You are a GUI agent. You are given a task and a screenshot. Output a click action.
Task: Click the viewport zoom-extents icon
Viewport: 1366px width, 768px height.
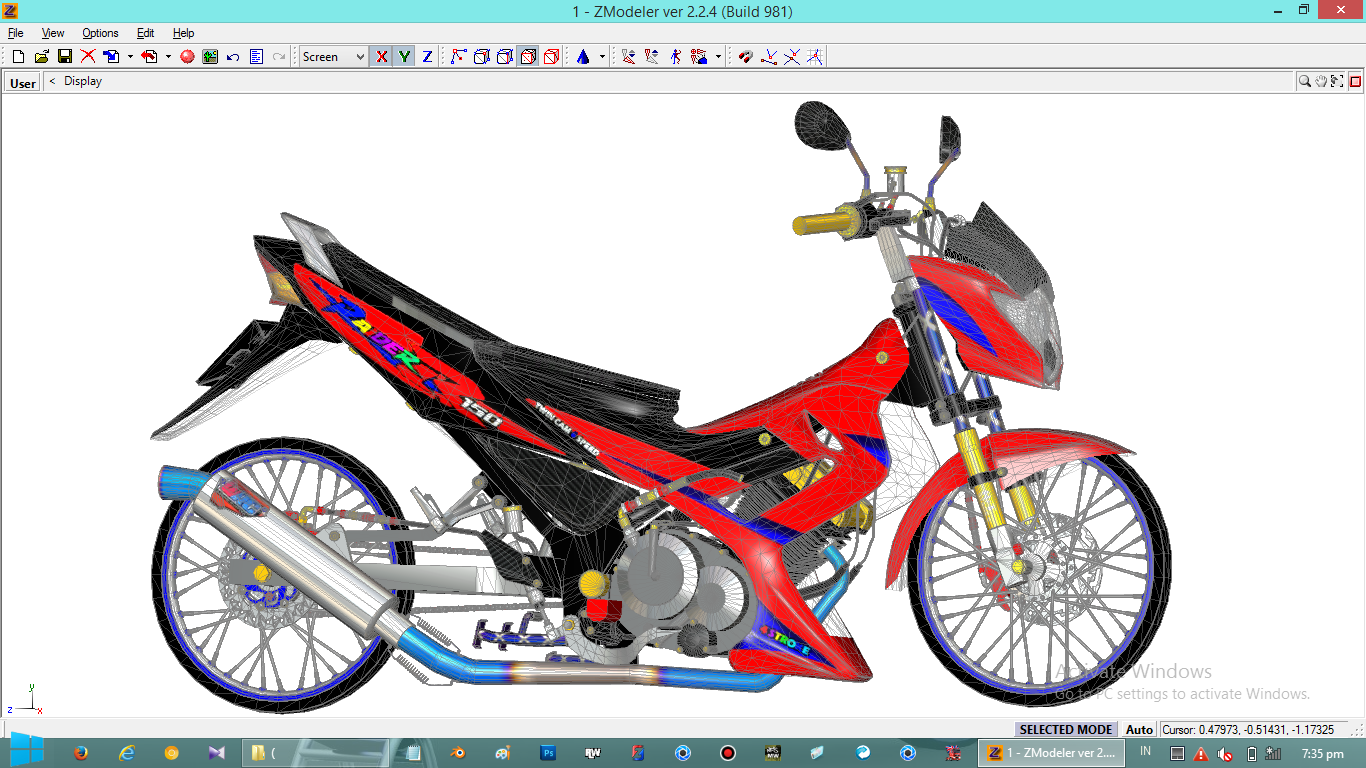[1337, 81]
